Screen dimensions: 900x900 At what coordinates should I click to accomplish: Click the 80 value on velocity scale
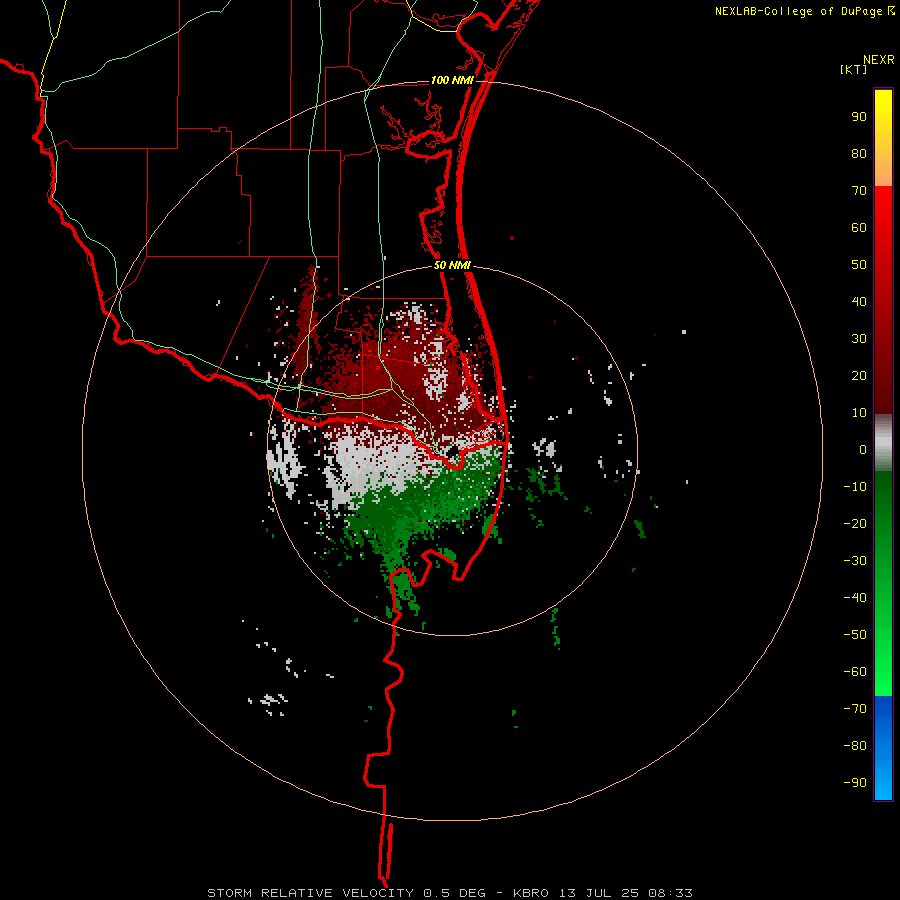[x=859, y=154]
